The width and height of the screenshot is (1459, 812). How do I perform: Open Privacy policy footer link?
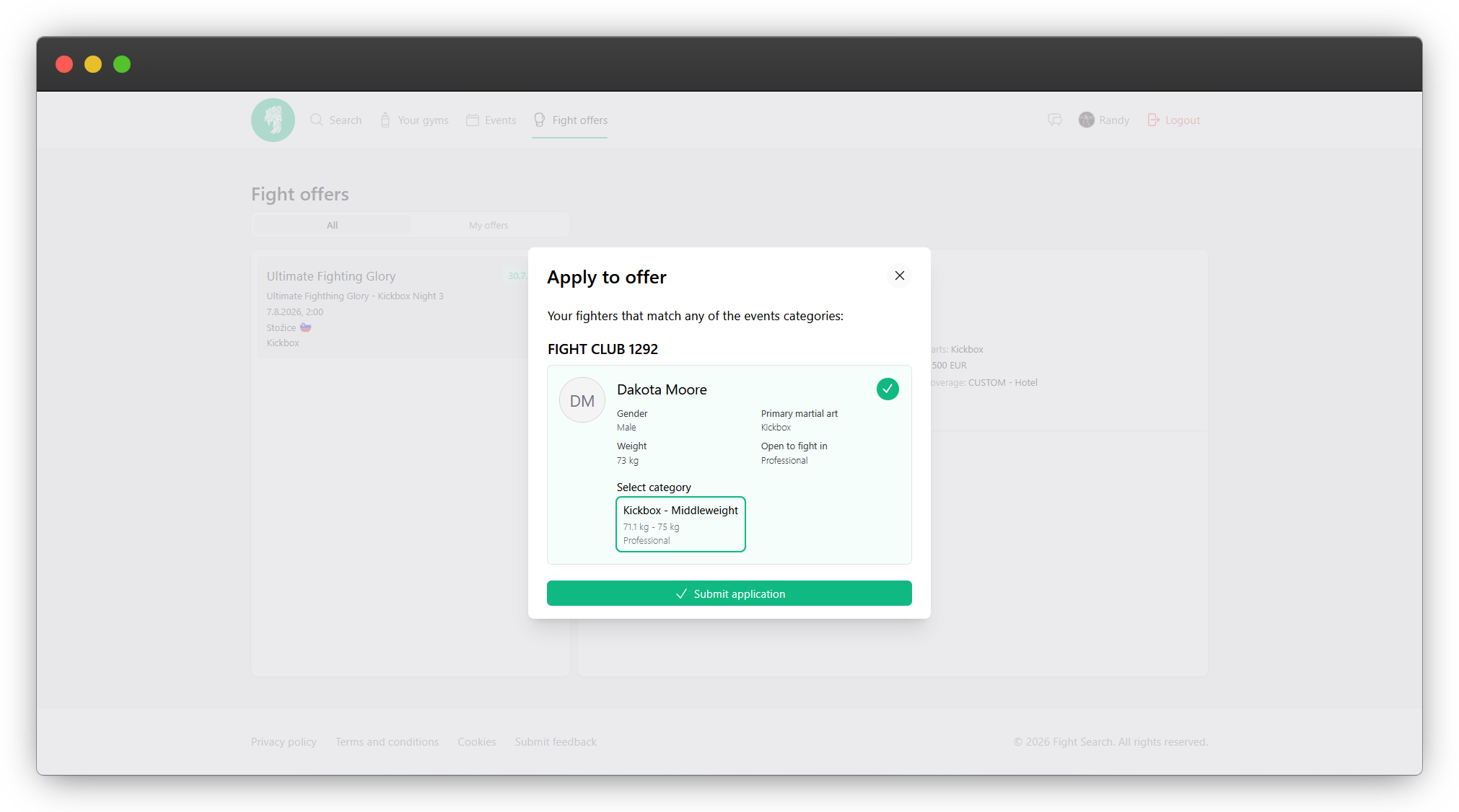[284, 741]
